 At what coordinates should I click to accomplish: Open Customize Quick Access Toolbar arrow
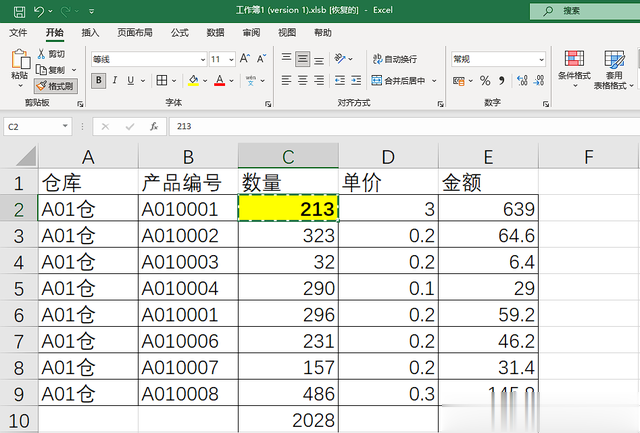(x=91, y=11)
